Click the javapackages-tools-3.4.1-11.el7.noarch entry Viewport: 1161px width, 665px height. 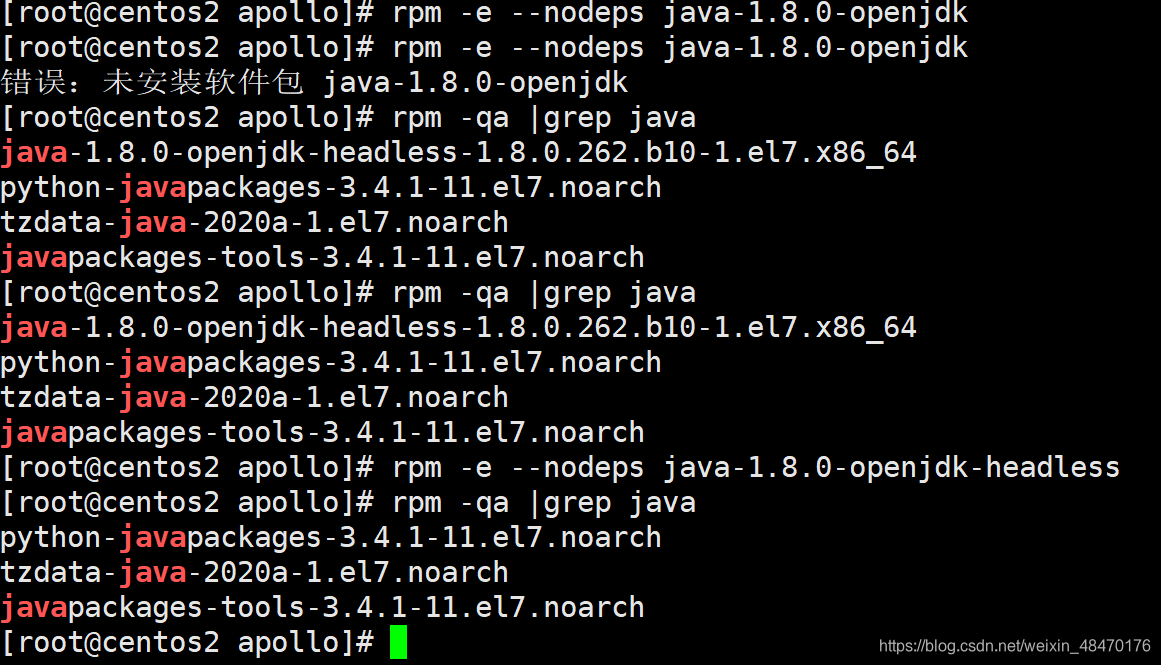320,257
